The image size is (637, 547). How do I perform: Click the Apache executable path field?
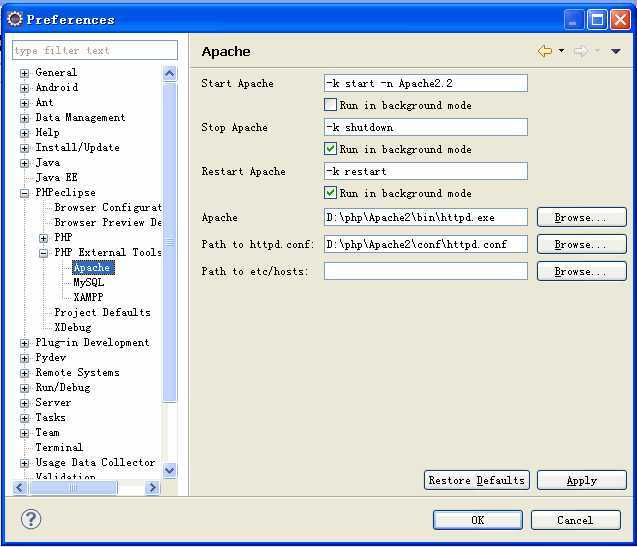[426, 217]
